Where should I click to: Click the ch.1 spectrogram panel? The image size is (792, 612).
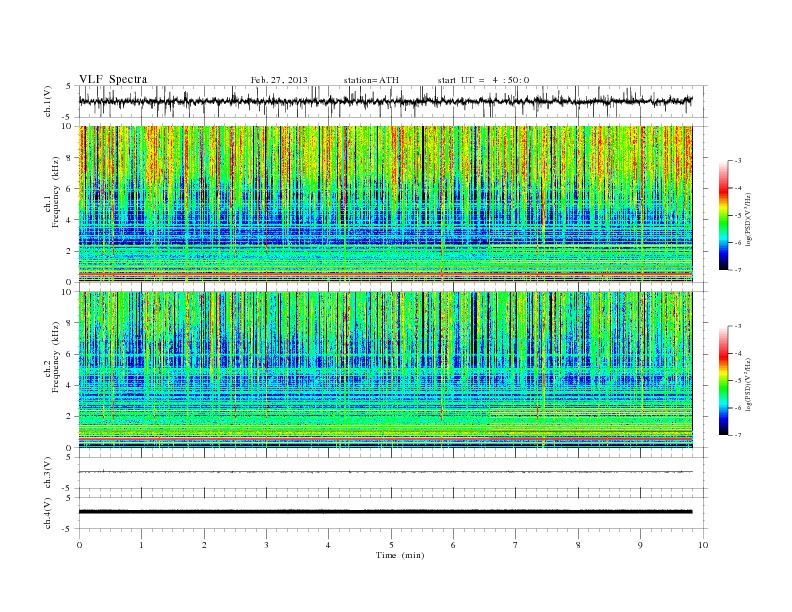pos(385,204)
